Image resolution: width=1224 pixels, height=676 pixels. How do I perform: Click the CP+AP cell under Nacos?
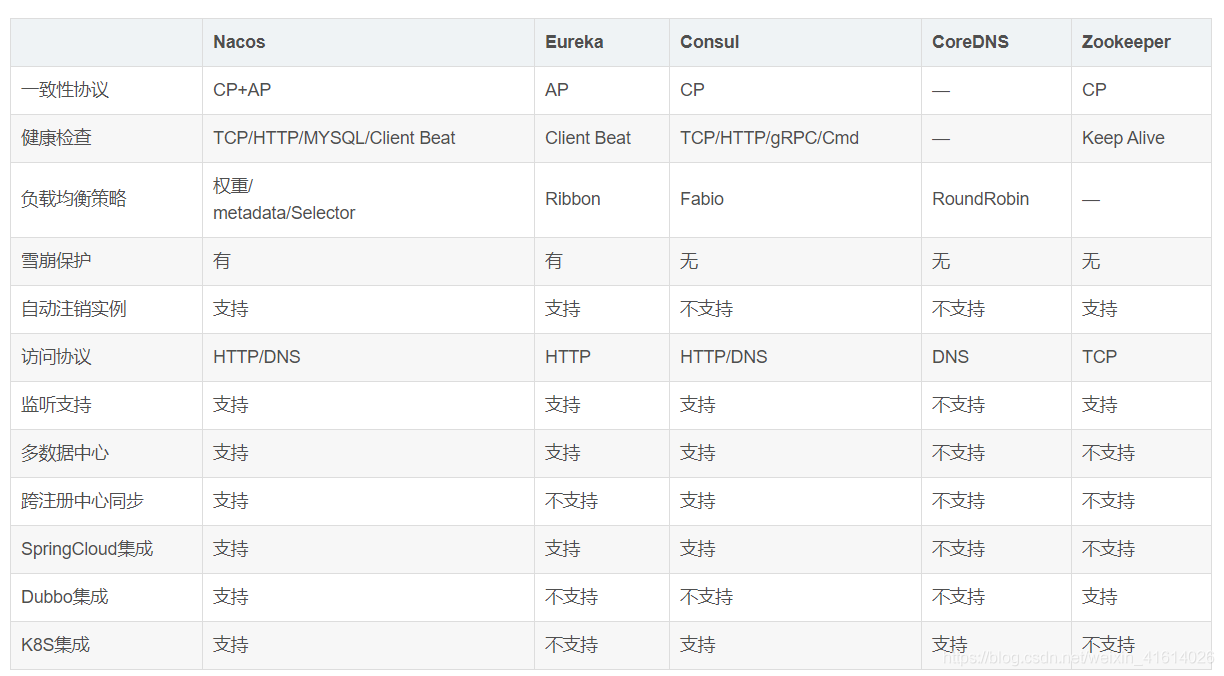coord(242,90)
